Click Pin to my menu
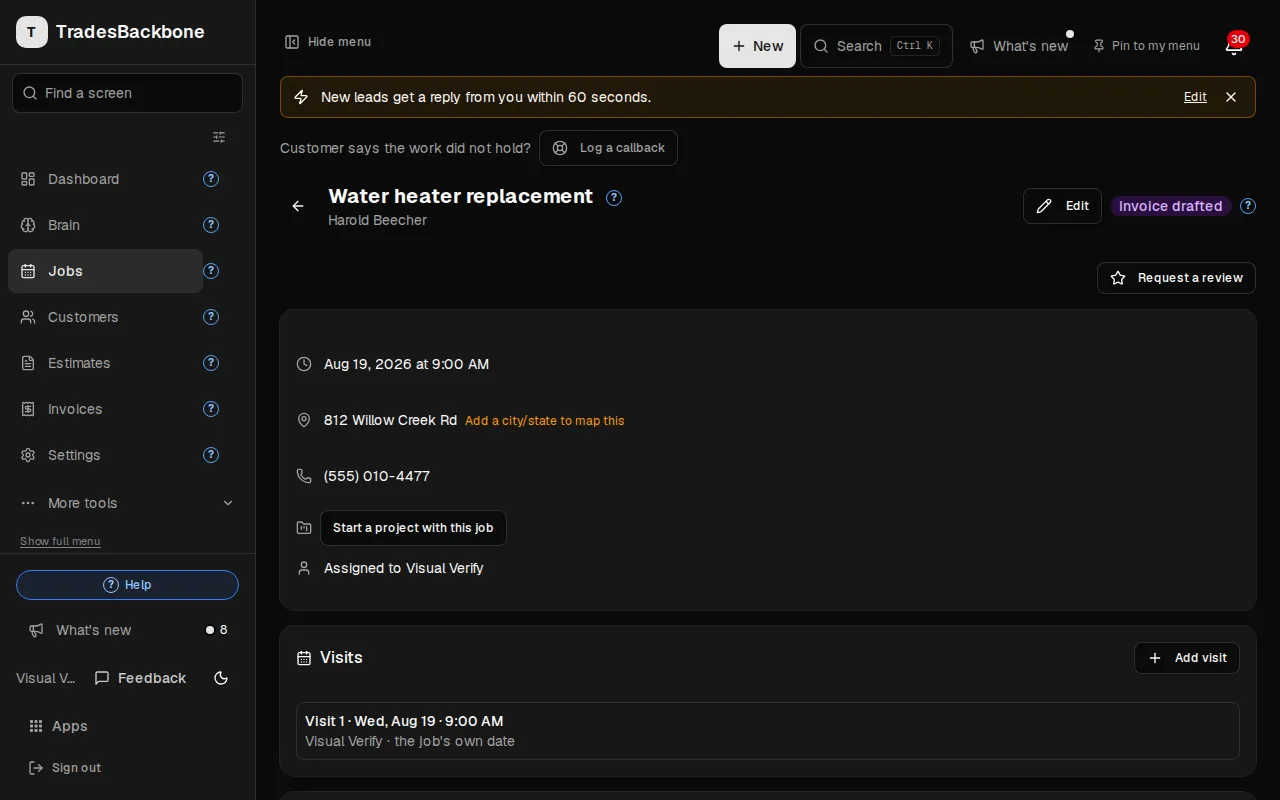Screen dimensions: 1280x800 [1146, 46]
